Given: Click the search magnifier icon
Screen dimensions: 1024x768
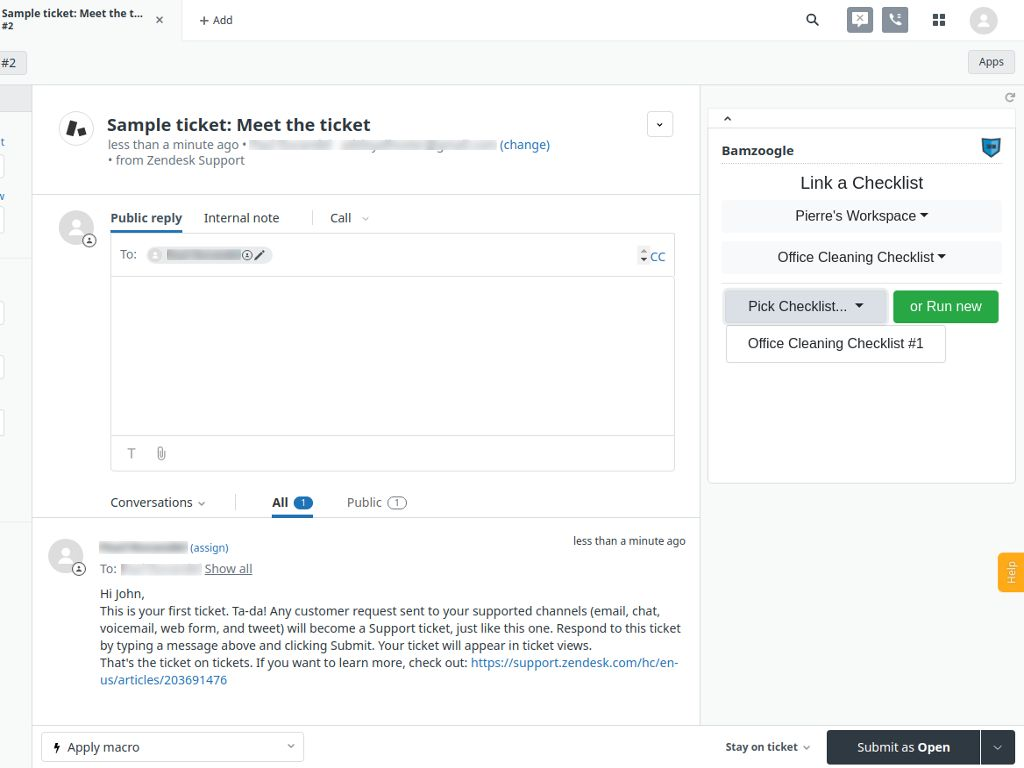Looking at the screenshot, I should (812, 20).
